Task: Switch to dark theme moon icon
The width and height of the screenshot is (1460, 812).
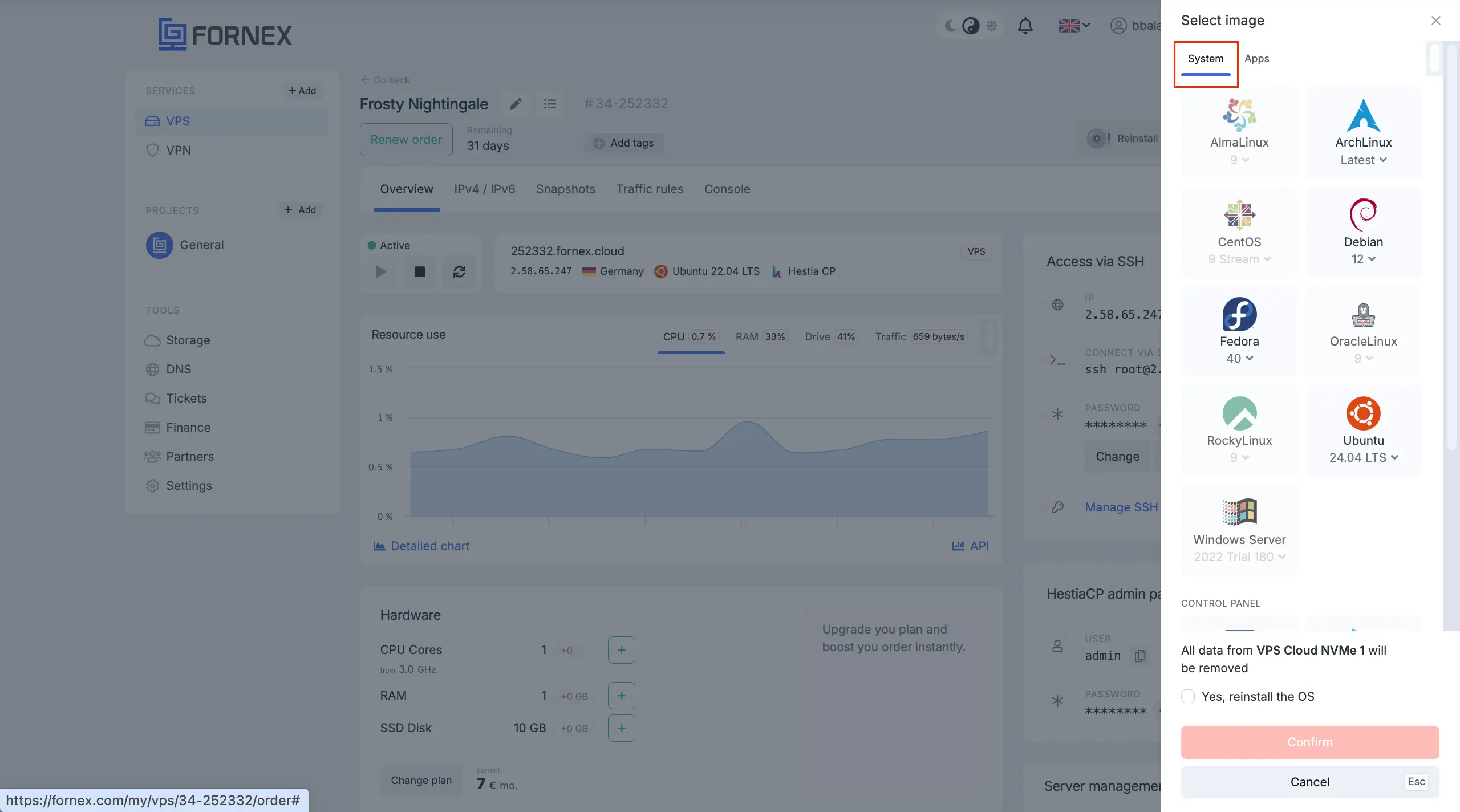Action: click(x=950, y=26)
